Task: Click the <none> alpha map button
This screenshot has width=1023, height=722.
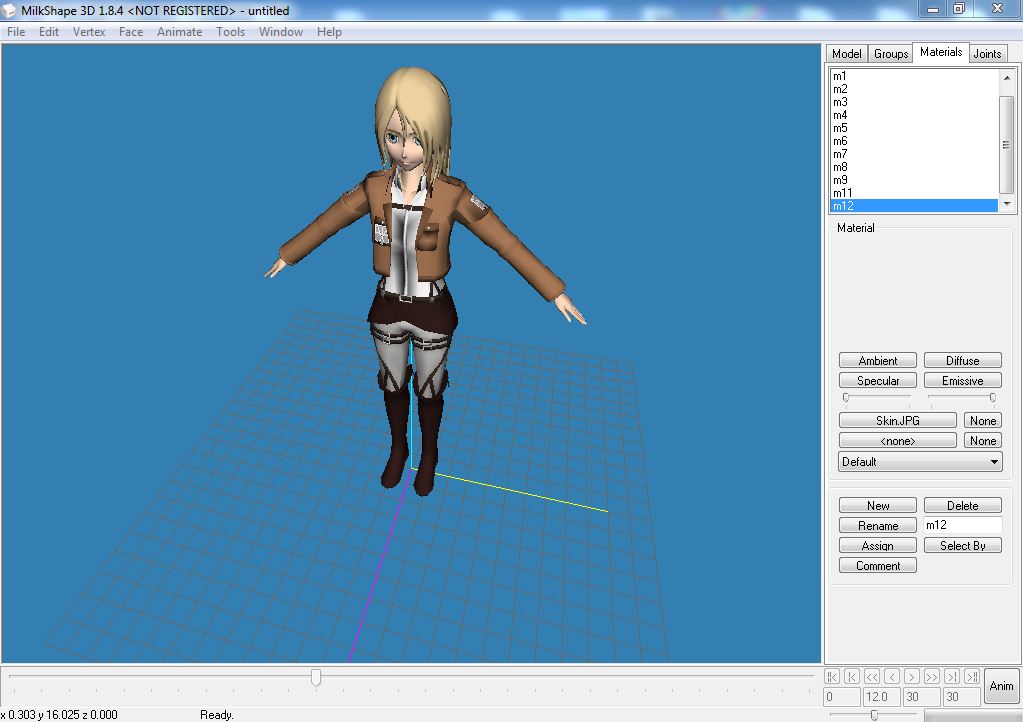Action: tap(898, 441)
